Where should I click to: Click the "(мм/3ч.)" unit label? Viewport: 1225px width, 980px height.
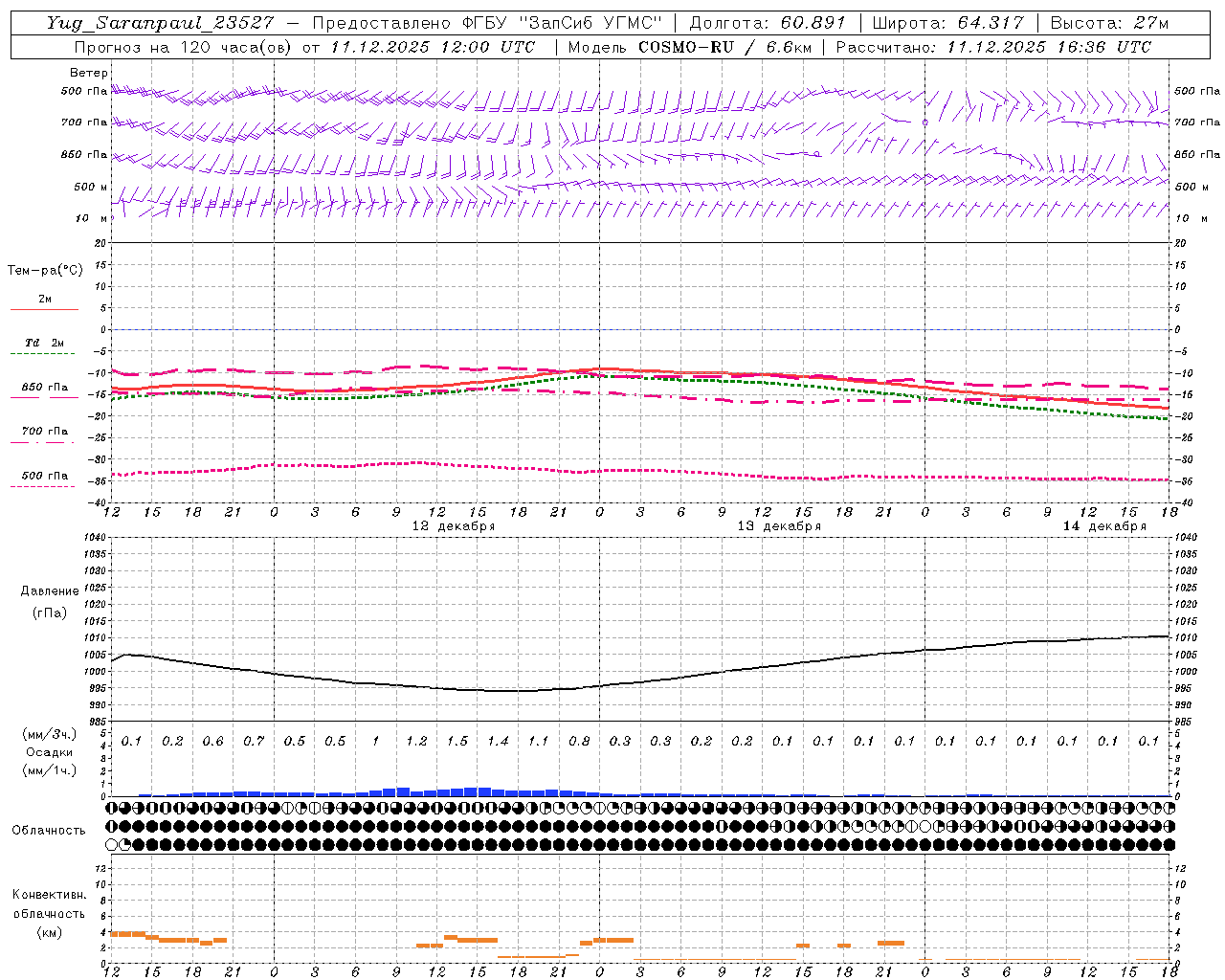[50, 734]
